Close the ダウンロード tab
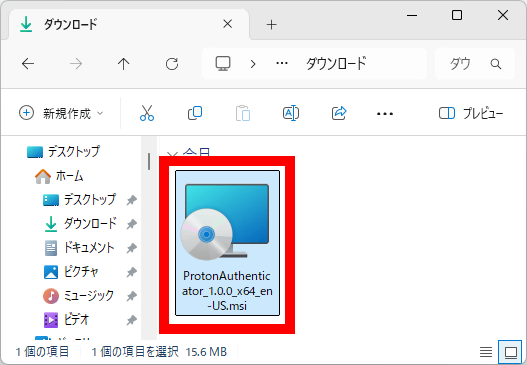 point(228,24)
